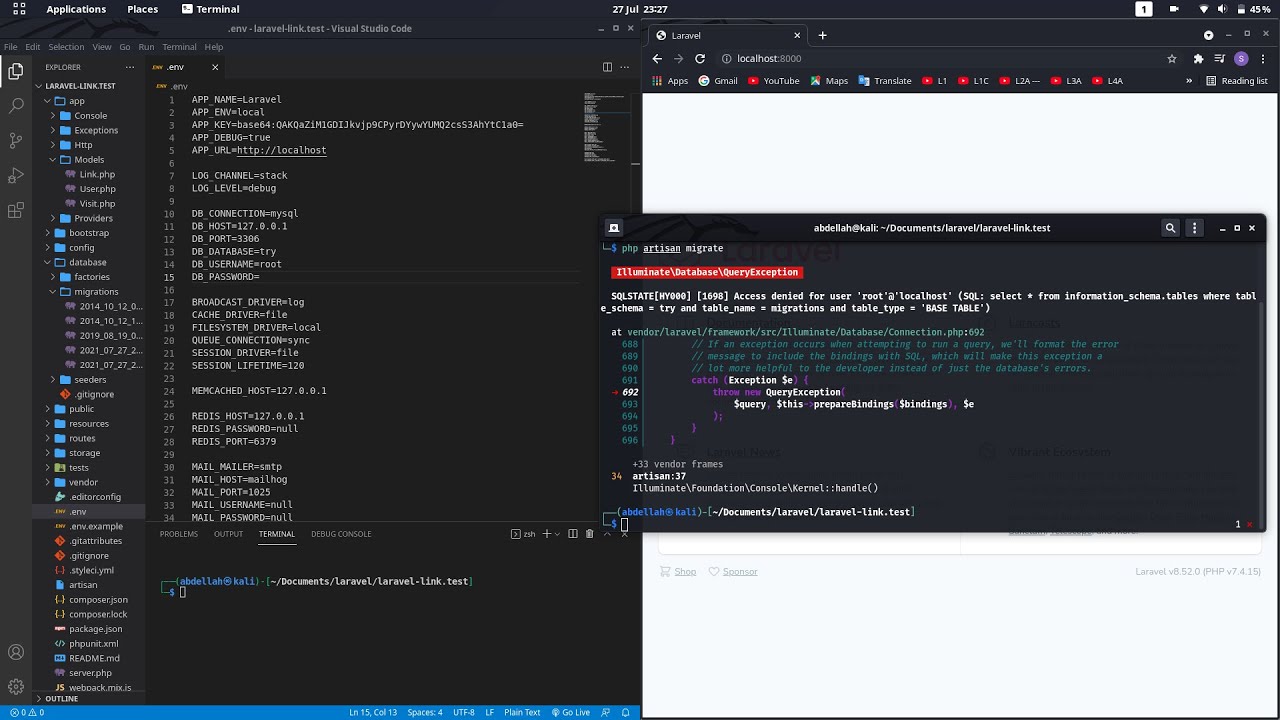
Task: Open the VS Code notifications bell
Action: click(626, 712)
